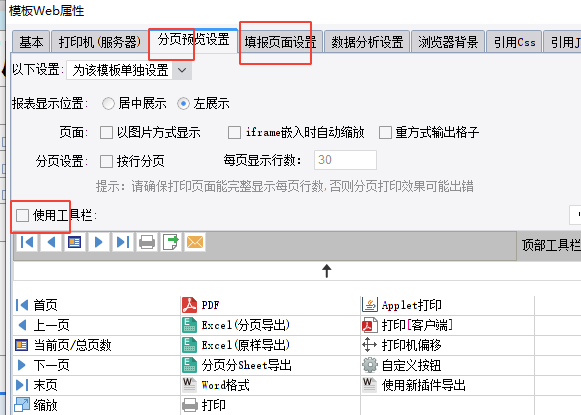Image resolution: width=581 pixels, height=415 pixels.
Task: Switch to the 打印机(服务器) tab
Action: pyautogui.click(x=100, y=42)
